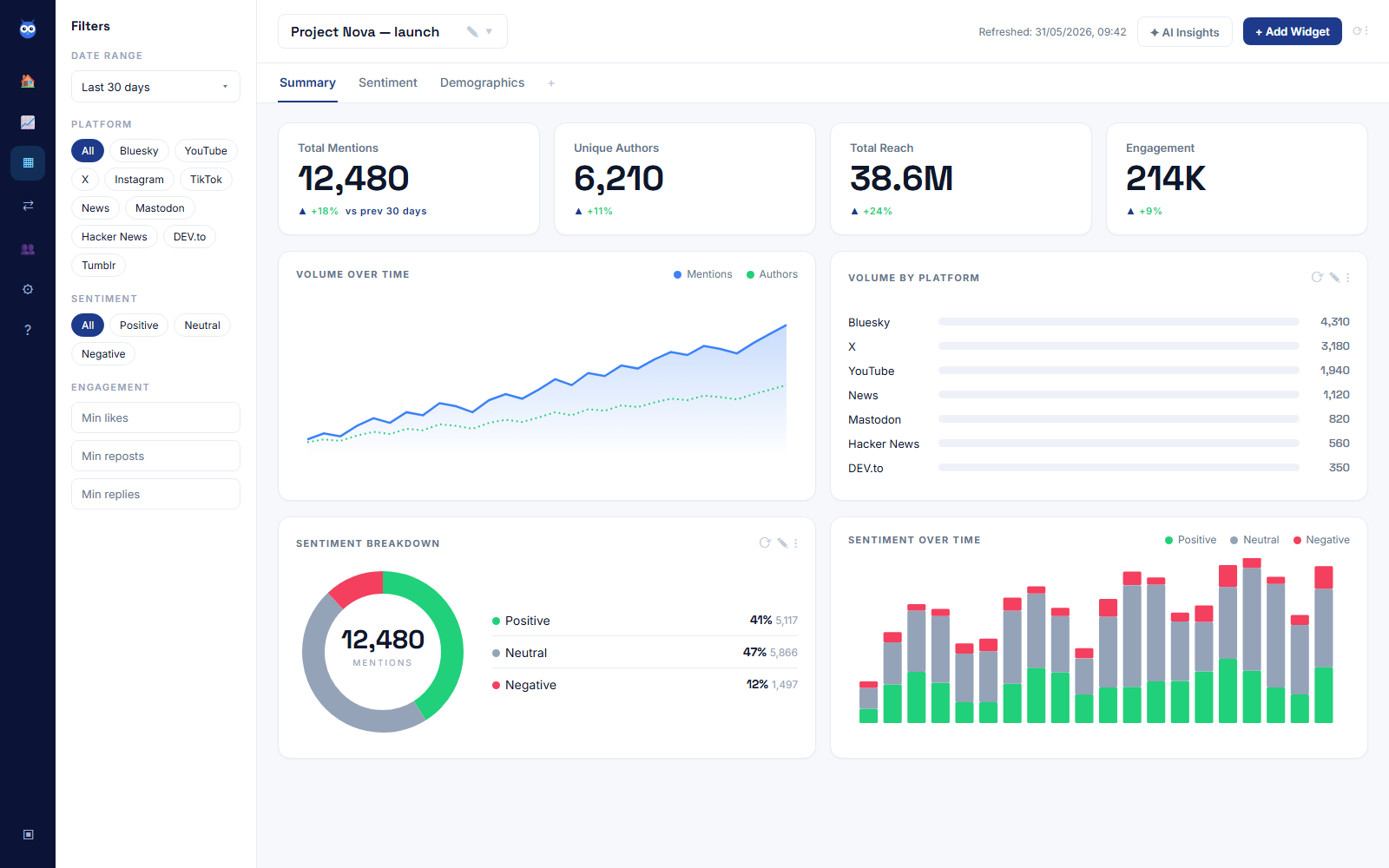This screenshot has height=868, width=1389.
Task: Toggle the Mastodon platform filter chip
Action: click(160, 208)
